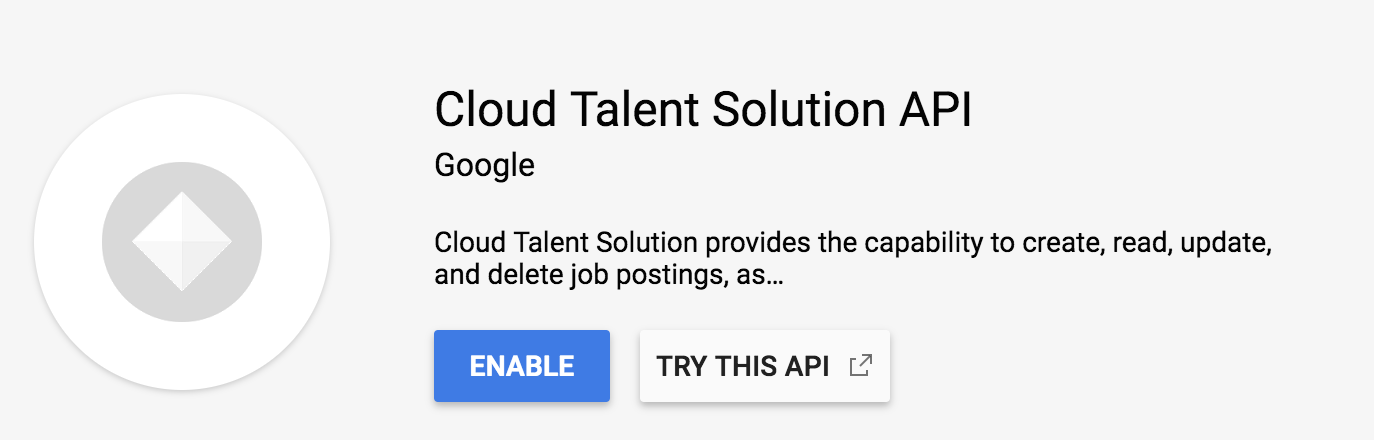The width and height of the screenshot is (1374, 440).
Task: Click the left facet of the diamond logo
Action: point(156,241)
